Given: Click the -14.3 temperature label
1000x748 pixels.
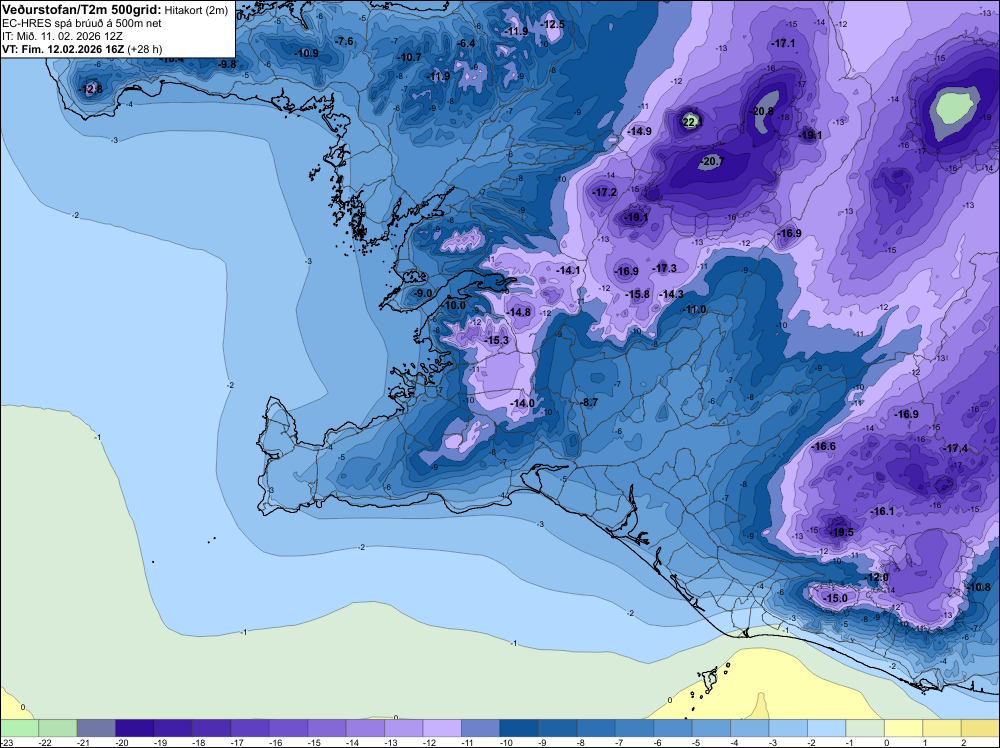Looking at the screenshot, I should [x=671, y=294].
